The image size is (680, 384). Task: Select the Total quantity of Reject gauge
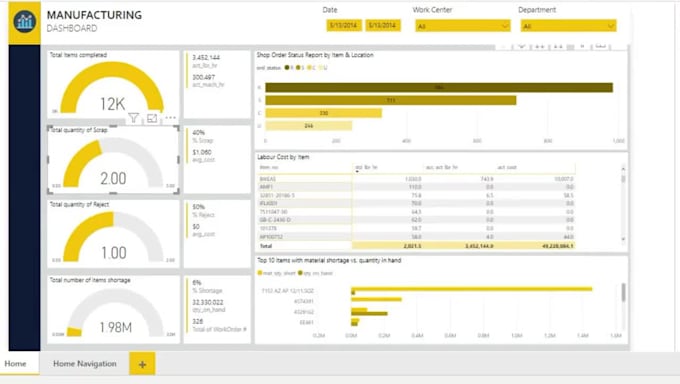point(113,234)
